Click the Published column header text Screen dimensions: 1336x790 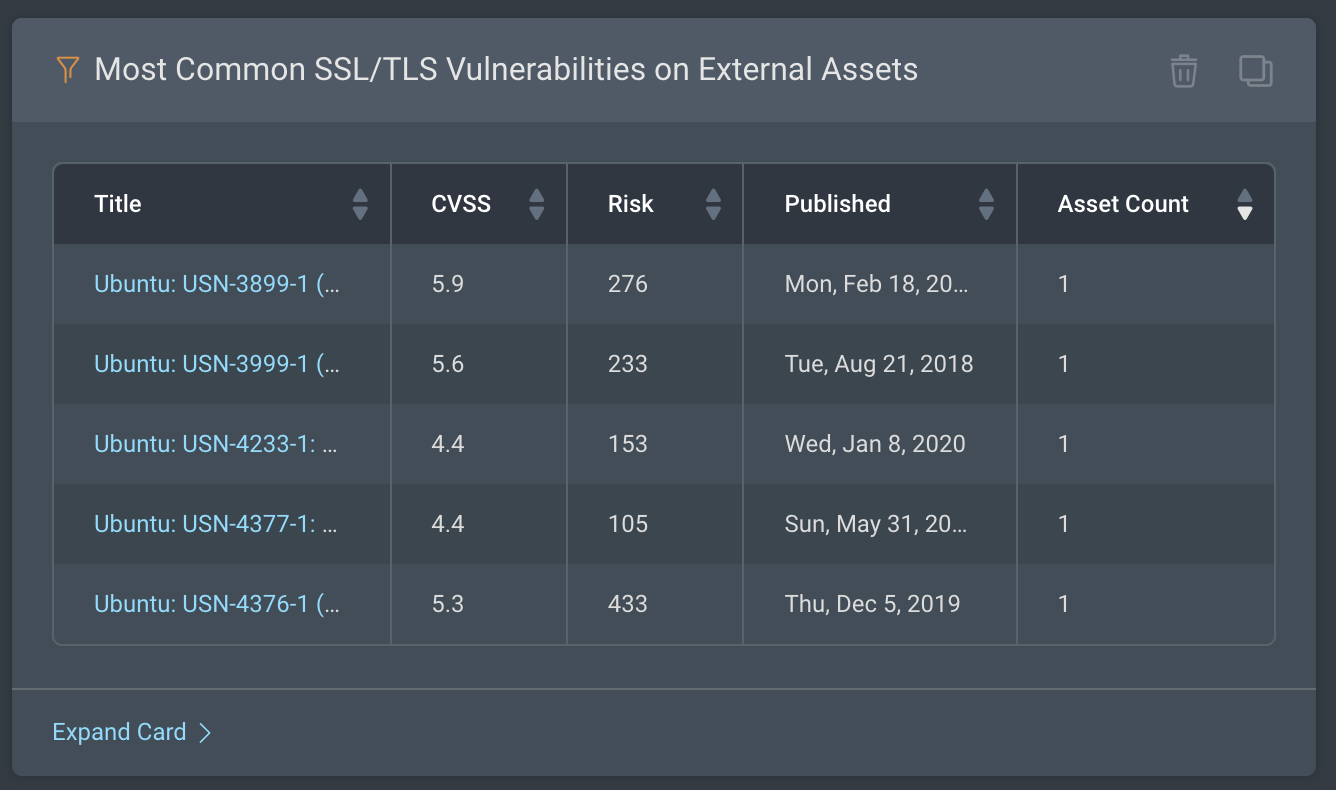pyautogui.click(x=837, y=204)
